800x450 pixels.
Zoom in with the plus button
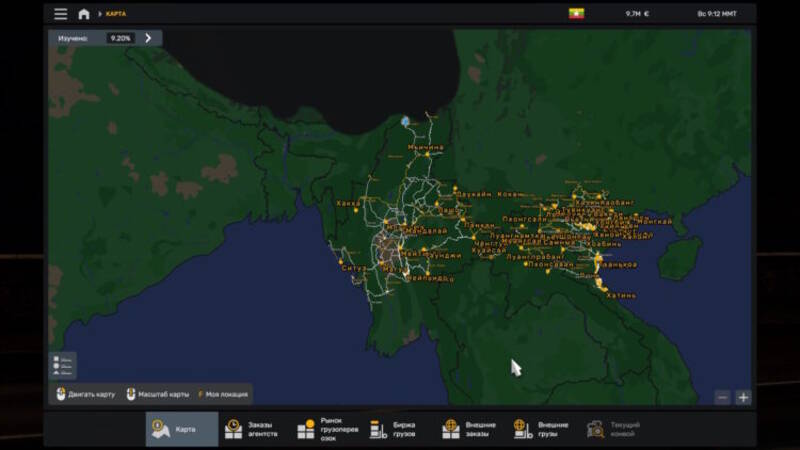coord(743,397)
